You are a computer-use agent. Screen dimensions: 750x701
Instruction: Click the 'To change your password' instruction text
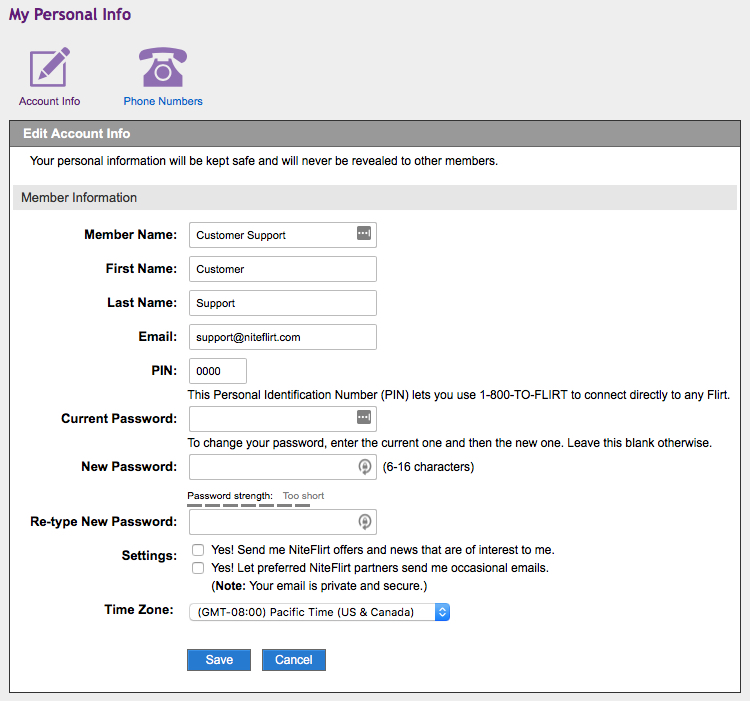(x=450, y=443)
